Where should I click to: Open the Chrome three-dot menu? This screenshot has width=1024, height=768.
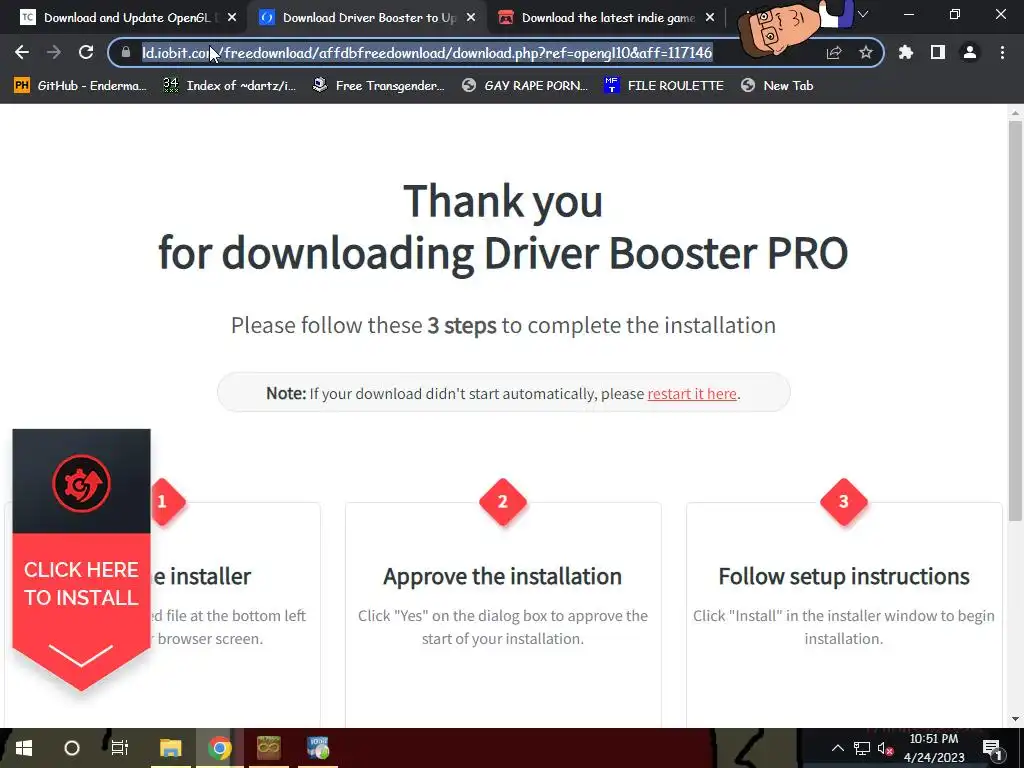click(1002, 52)
